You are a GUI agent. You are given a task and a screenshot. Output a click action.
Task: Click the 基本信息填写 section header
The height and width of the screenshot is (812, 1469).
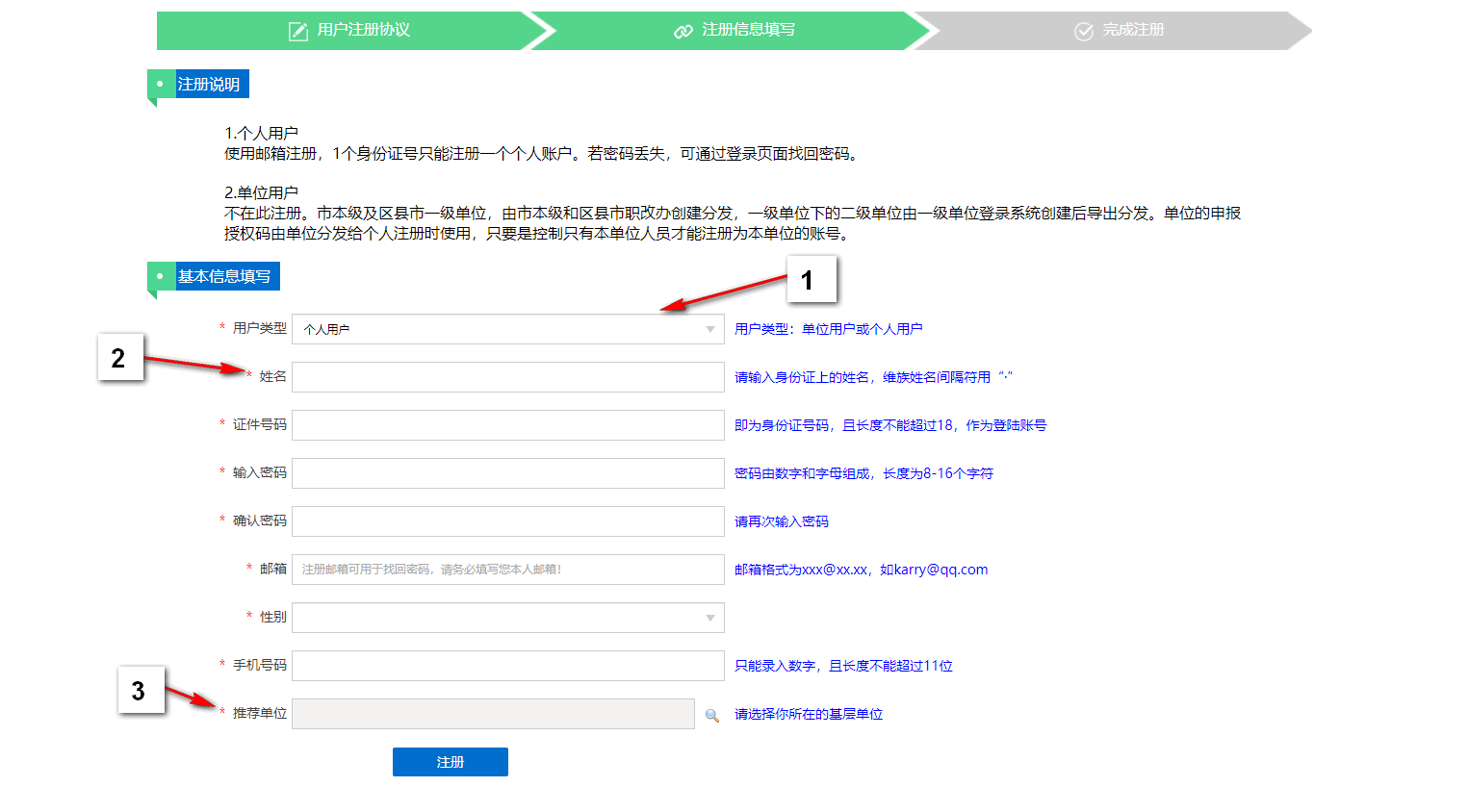point(224,277)
